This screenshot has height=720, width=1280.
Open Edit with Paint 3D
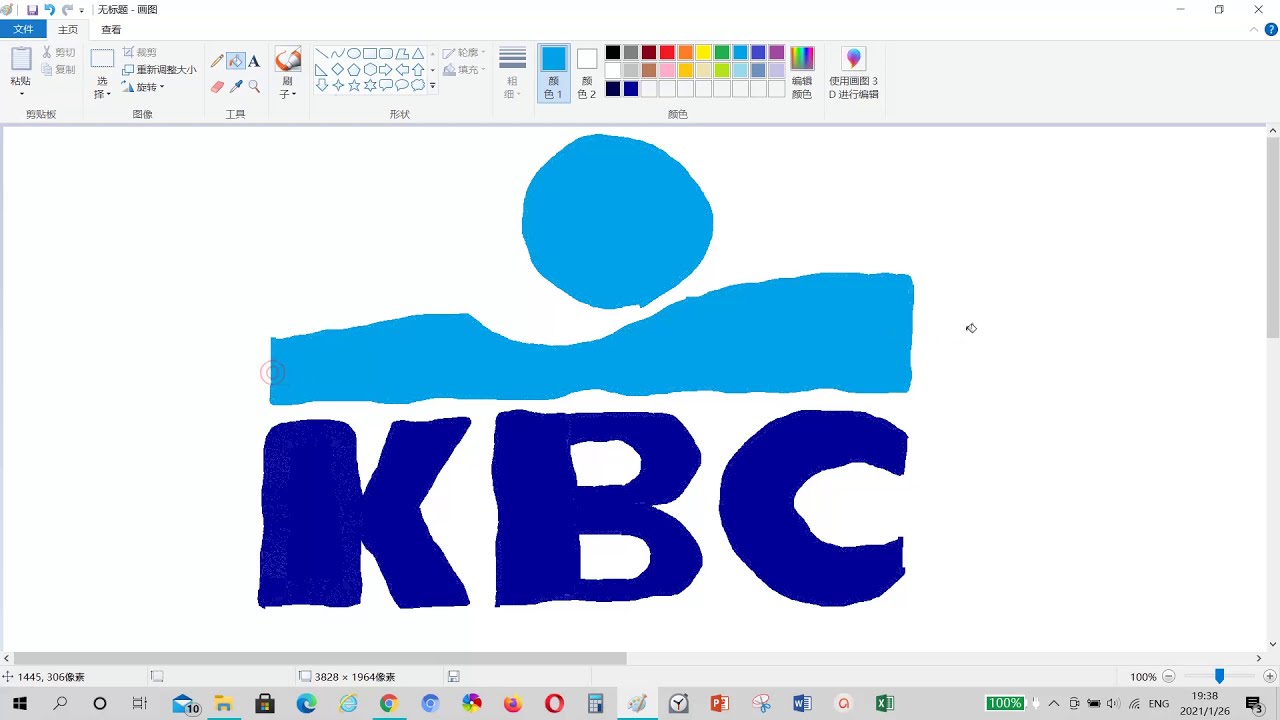click(853, 73)
